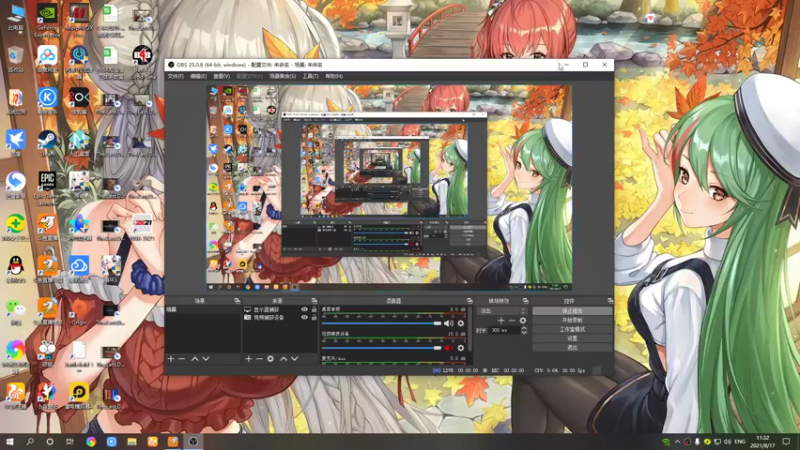Image resolution: width=800 pixels, height=450 pixels.
Task: Click the Exit button in Controls
Action: 572,347
